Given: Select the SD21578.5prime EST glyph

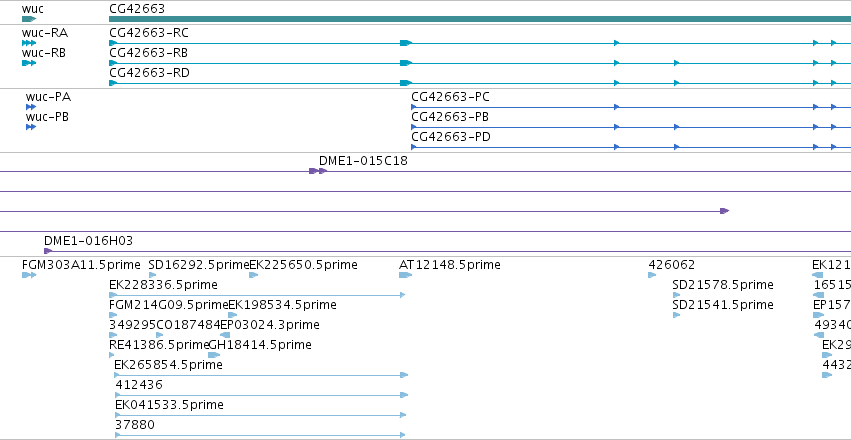Looking at the screenshot, I should [676, 295].
